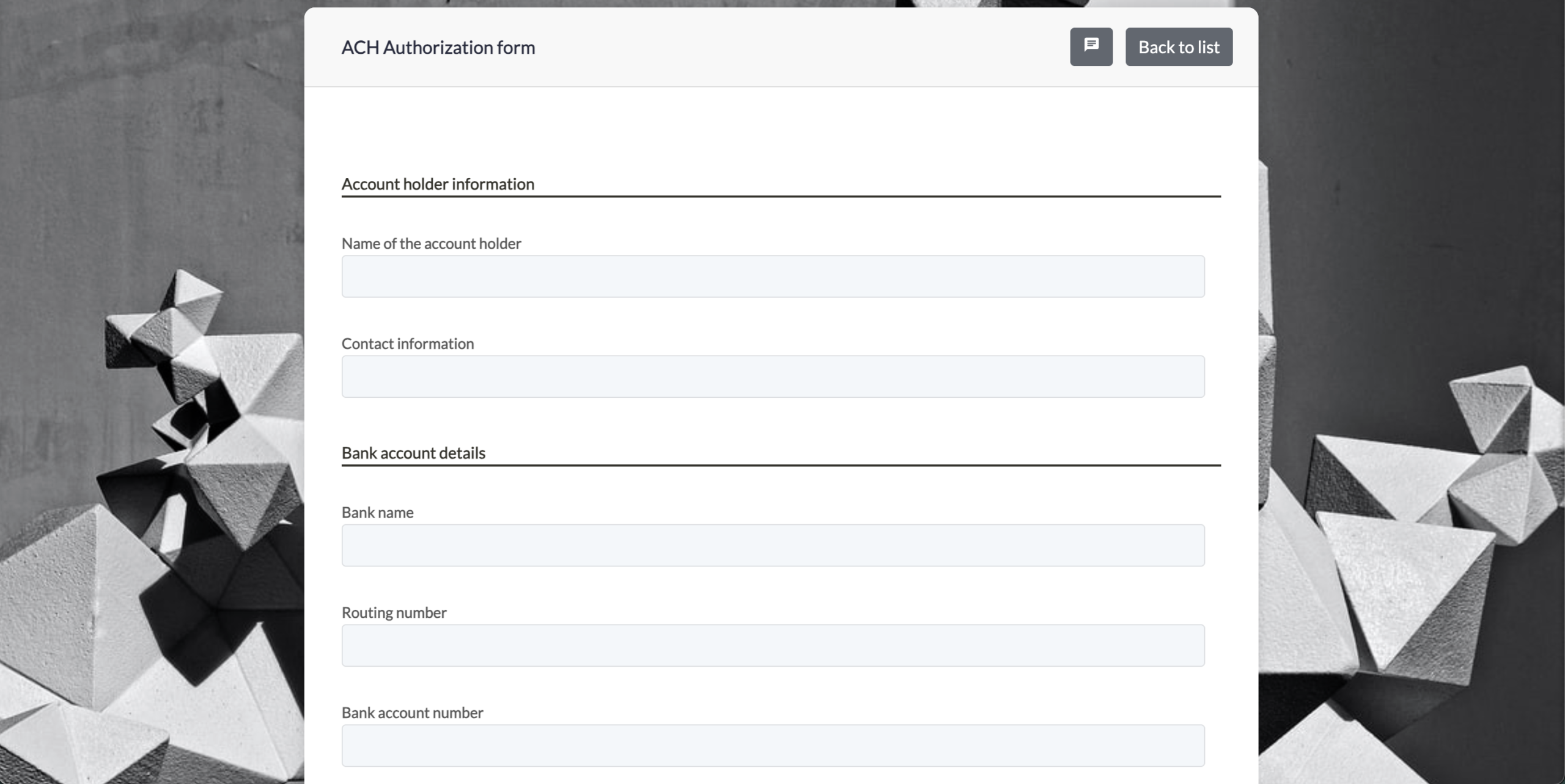Click the 'Bank account details' section heading
This screenshot has height=784, width=1565.
(x=413, y=453)
